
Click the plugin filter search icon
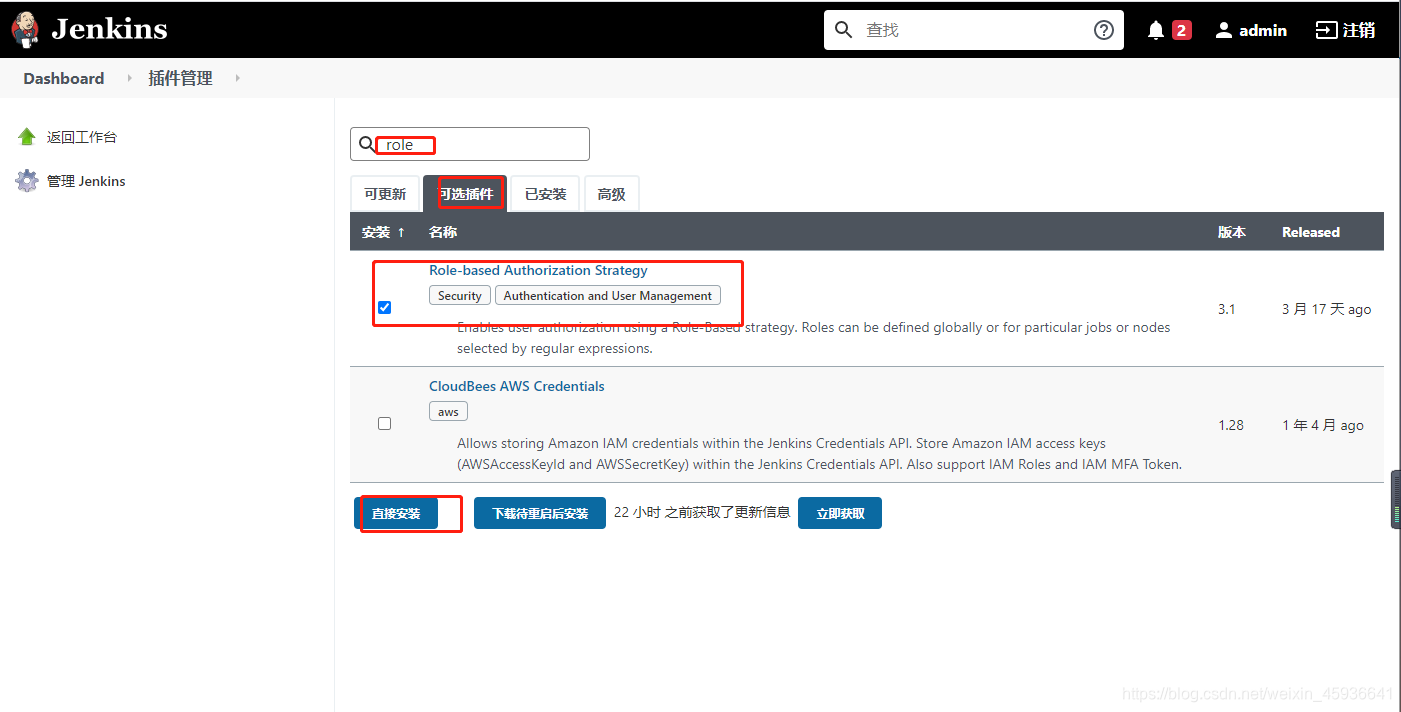point(367,144)
